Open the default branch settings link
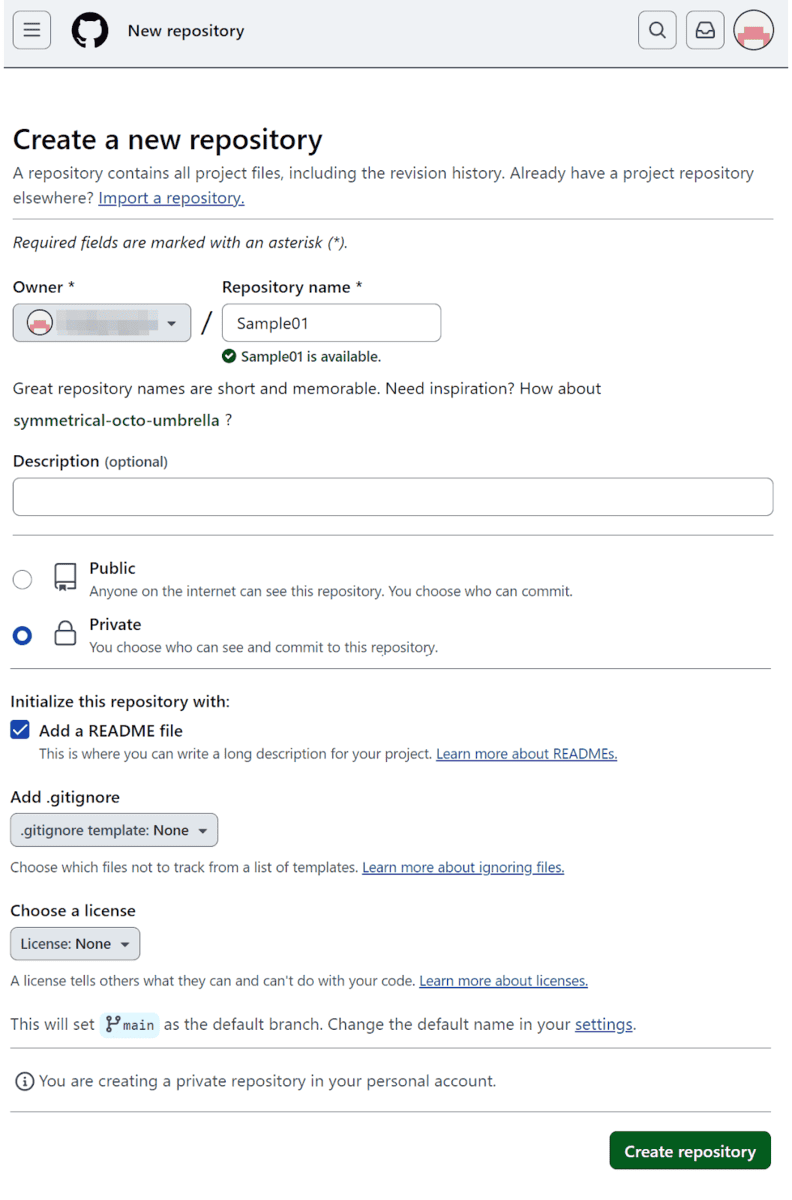The width and height of the screenshot is (792, 1200). click(x=603, y=1025)
